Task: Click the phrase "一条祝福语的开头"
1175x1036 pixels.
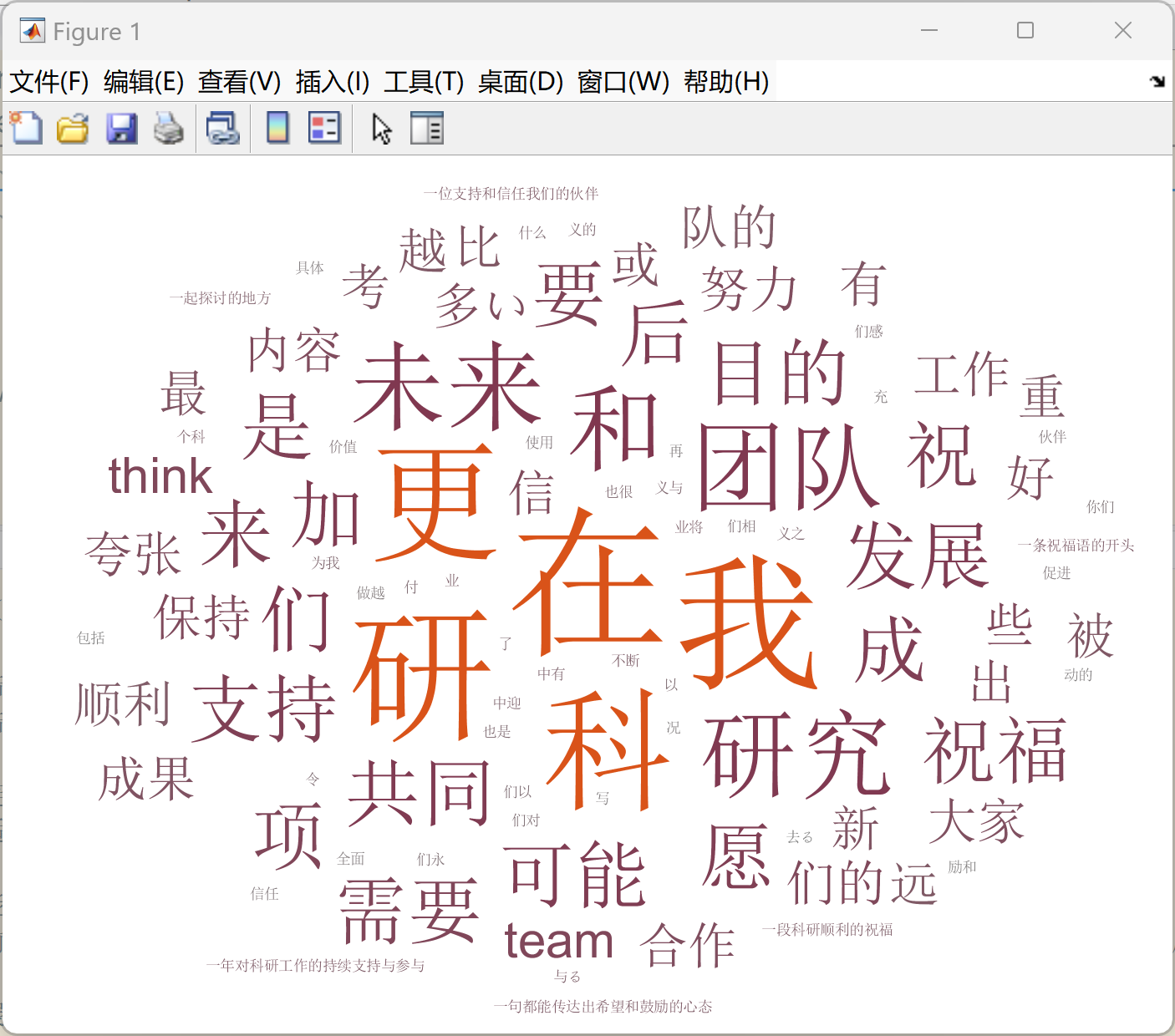Action: pos(1076,546)
